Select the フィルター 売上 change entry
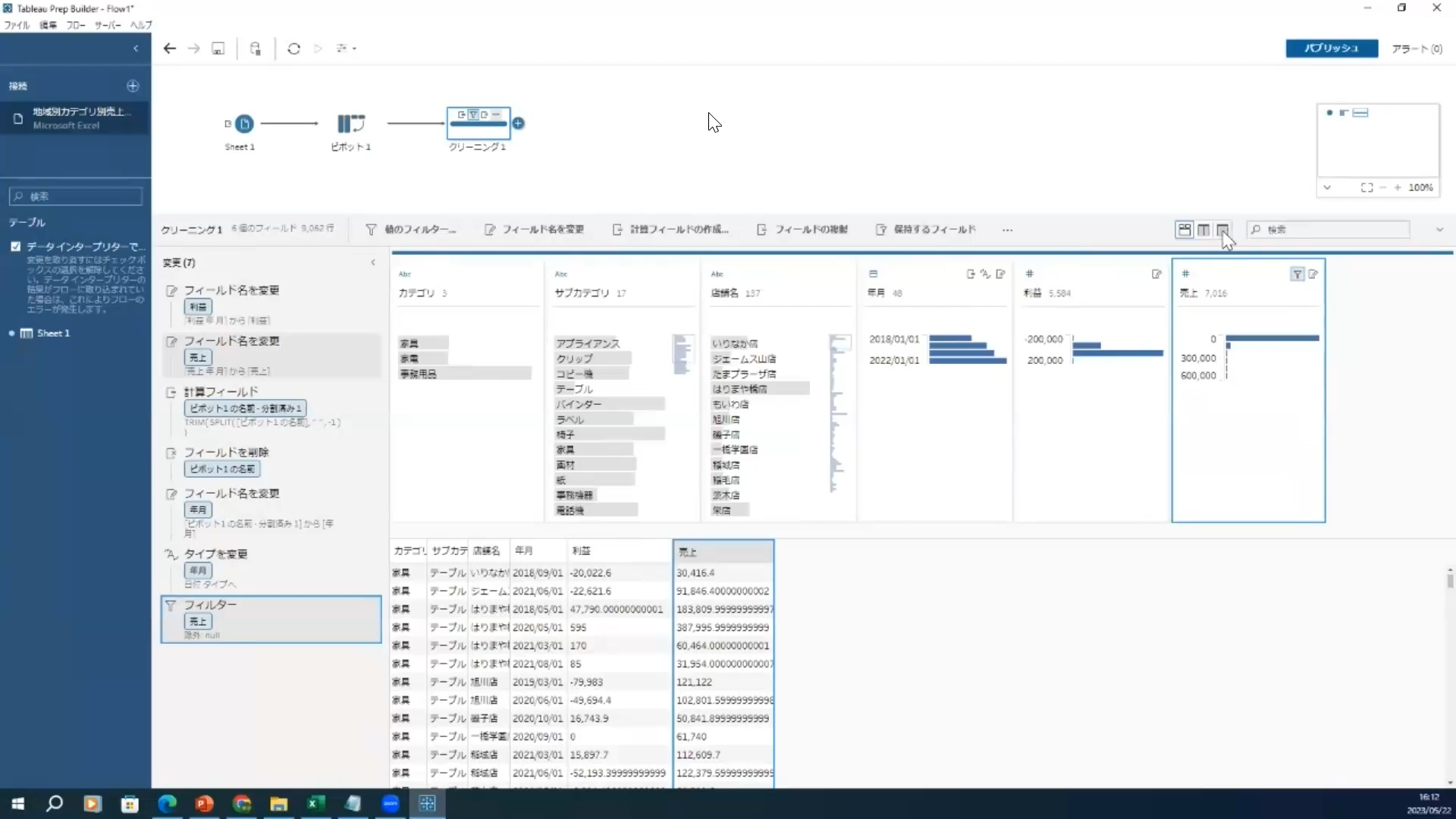Screen dimensions: 1456x819 pyautogui.click(x=271, y=620)
